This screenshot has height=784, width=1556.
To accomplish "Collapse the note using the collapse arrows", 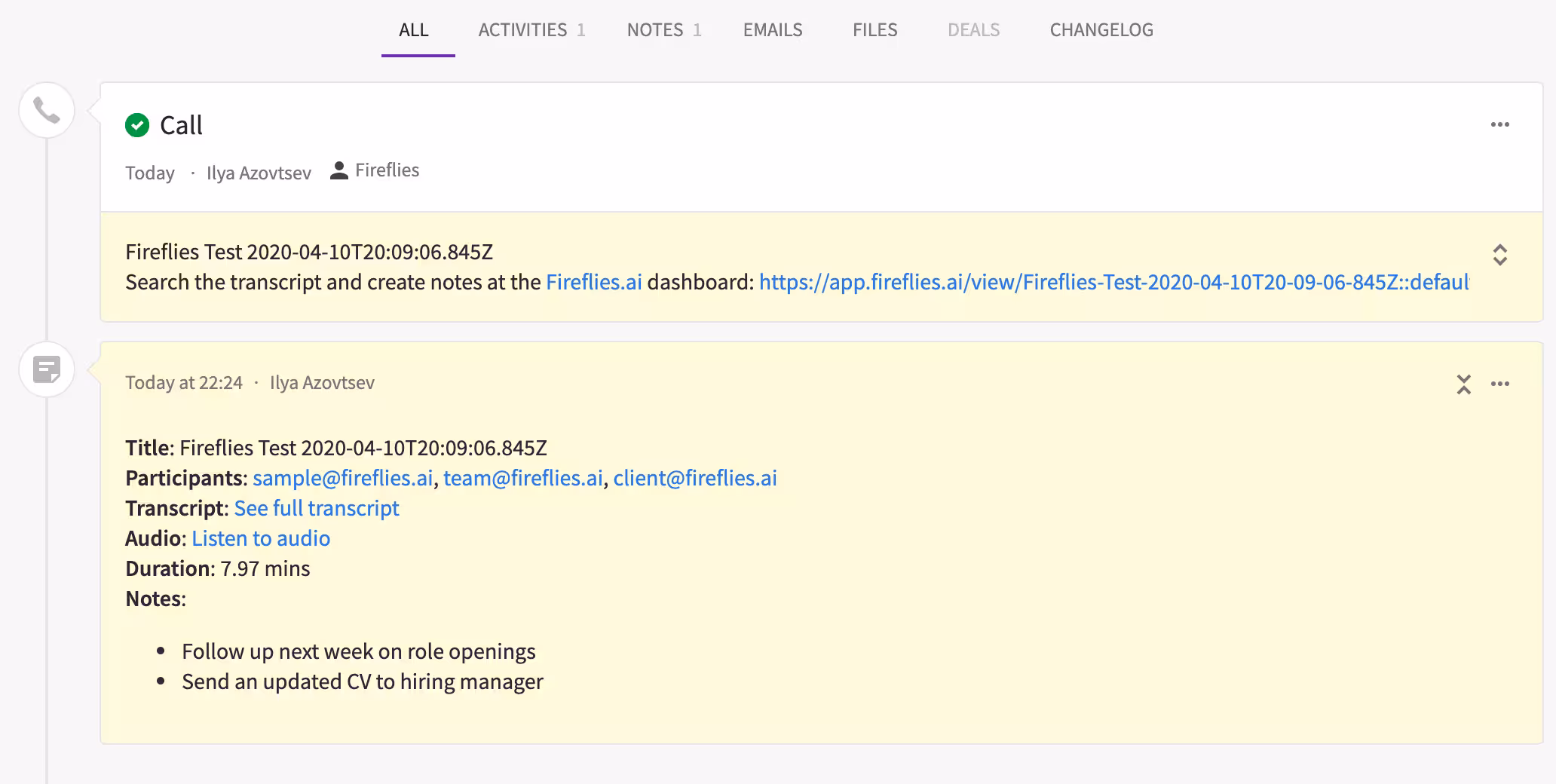I will pyautogui.click(x=1463, y=384).
